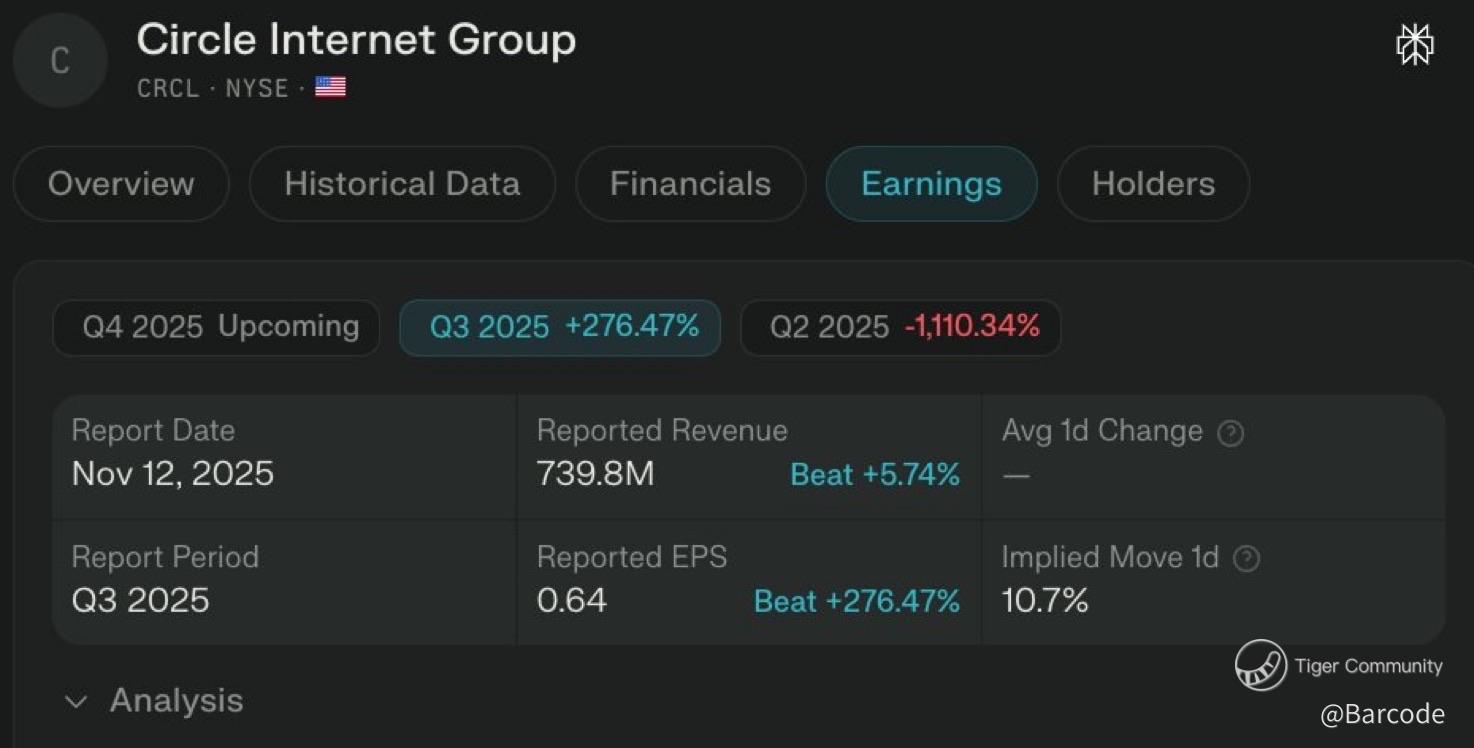The image size is (1474, 748).
Task: Click help icon beside Implied Move 1d
Action: pyautogui.click(x=1246, y=559)
